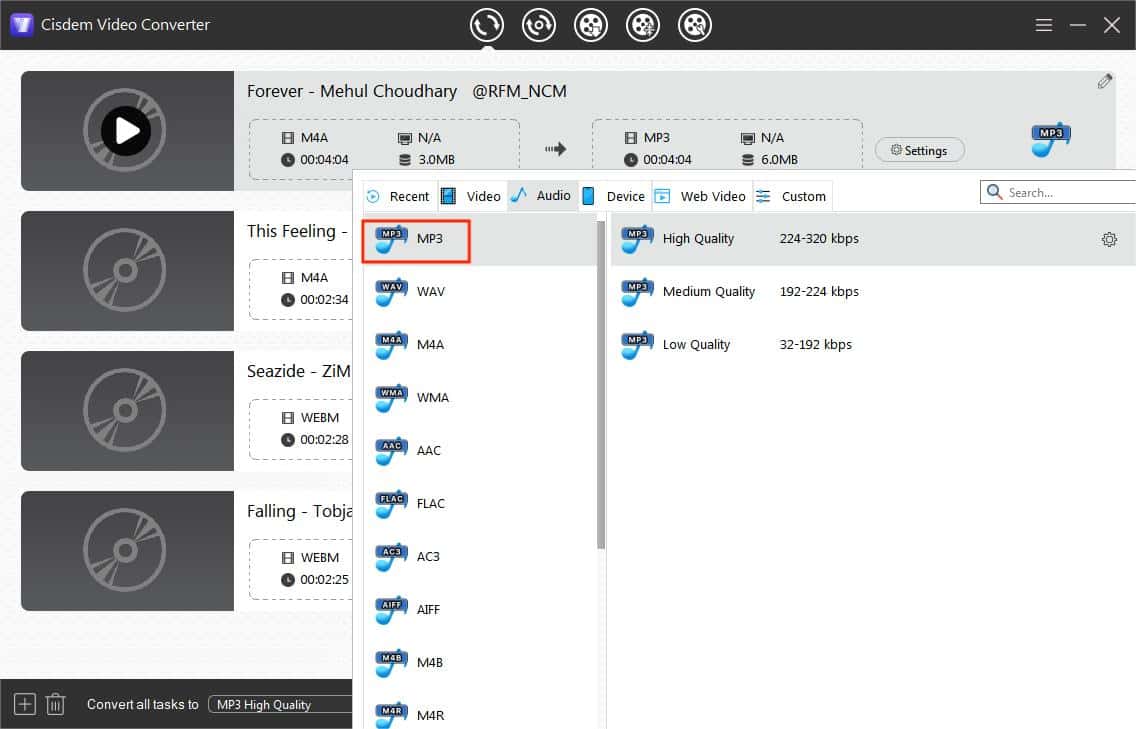
Task: Switch to the Video format tab
Action: click(471, 196)
